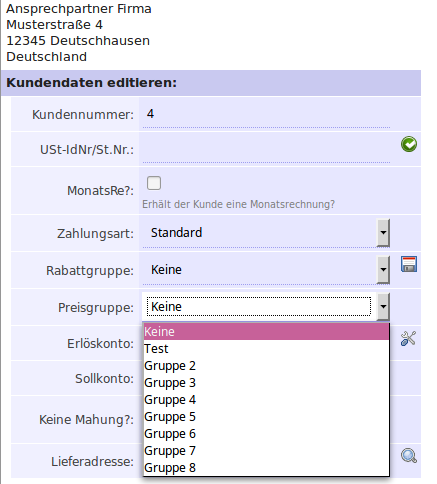Click the Kundennummer input field
The width and height of the screenshot is (437, 484).
pyautogui.click(x=266, y=114)
